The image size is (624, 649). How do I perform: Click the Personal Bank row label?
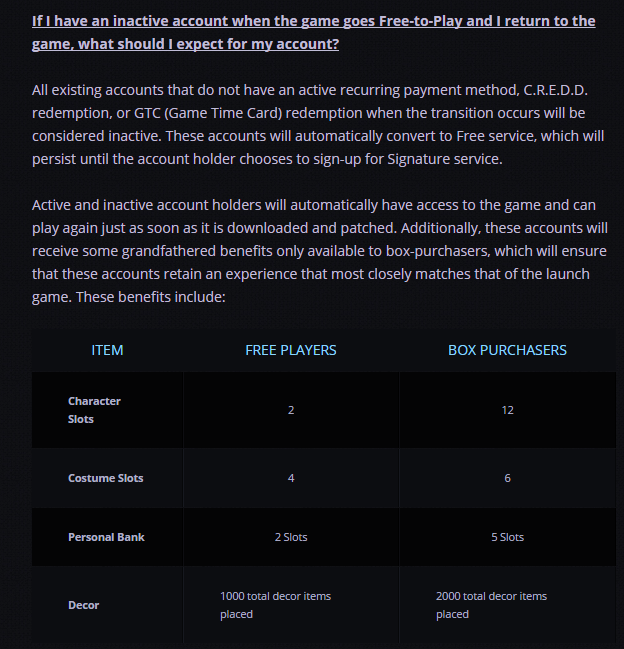[106, 537]
